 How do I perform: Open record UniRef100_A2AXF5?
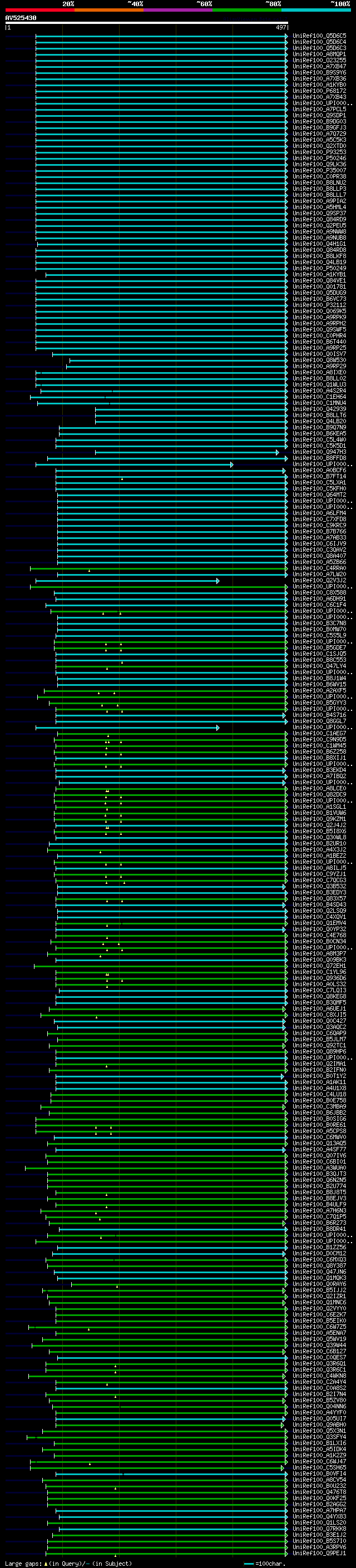pyautogui.click(x=319, y=691)
